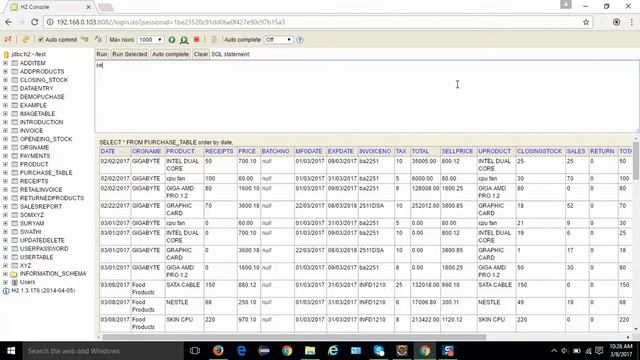Expand the Users node

pos(5,282)
